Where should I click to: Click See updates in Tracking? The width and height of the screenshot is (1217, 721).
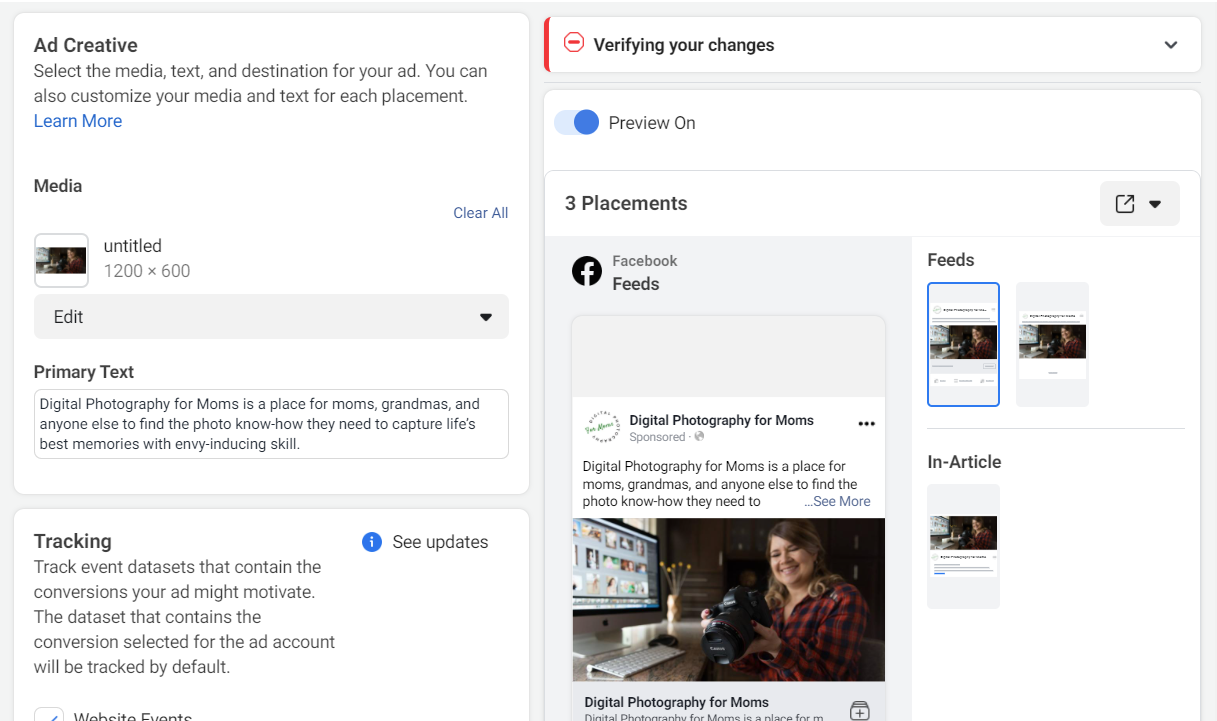[440, 542]
